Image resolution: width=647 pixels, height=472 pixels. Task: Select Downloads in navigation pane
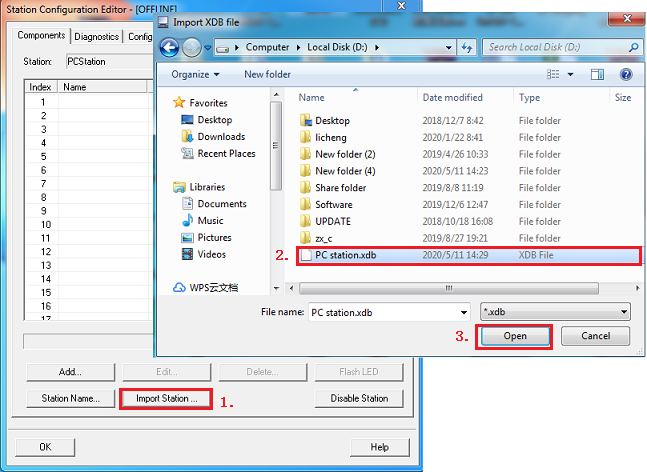click(x=213, y=137)
